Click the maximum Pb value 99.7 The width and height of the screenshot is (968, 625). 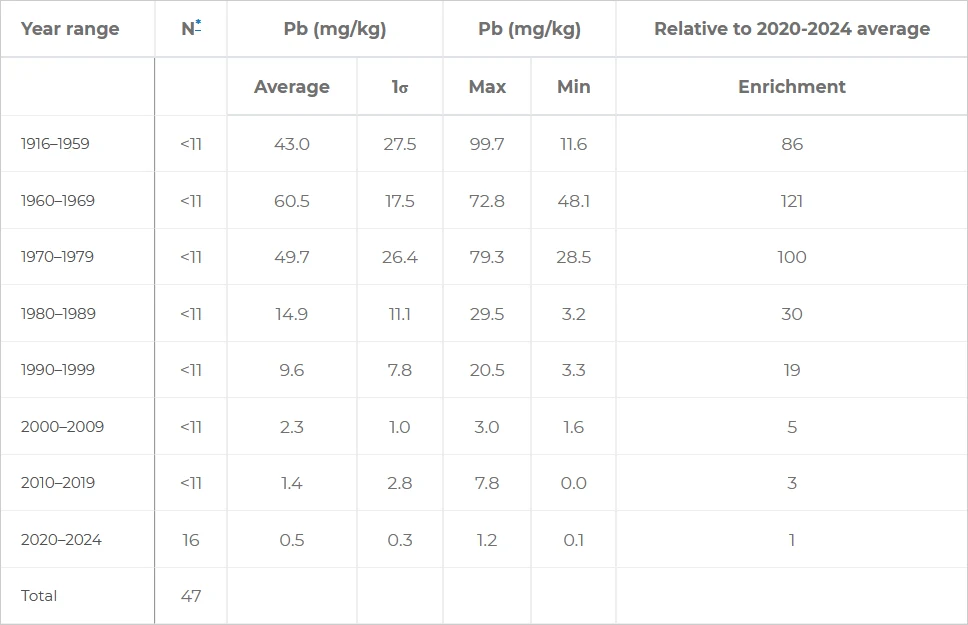pos(487,144)
